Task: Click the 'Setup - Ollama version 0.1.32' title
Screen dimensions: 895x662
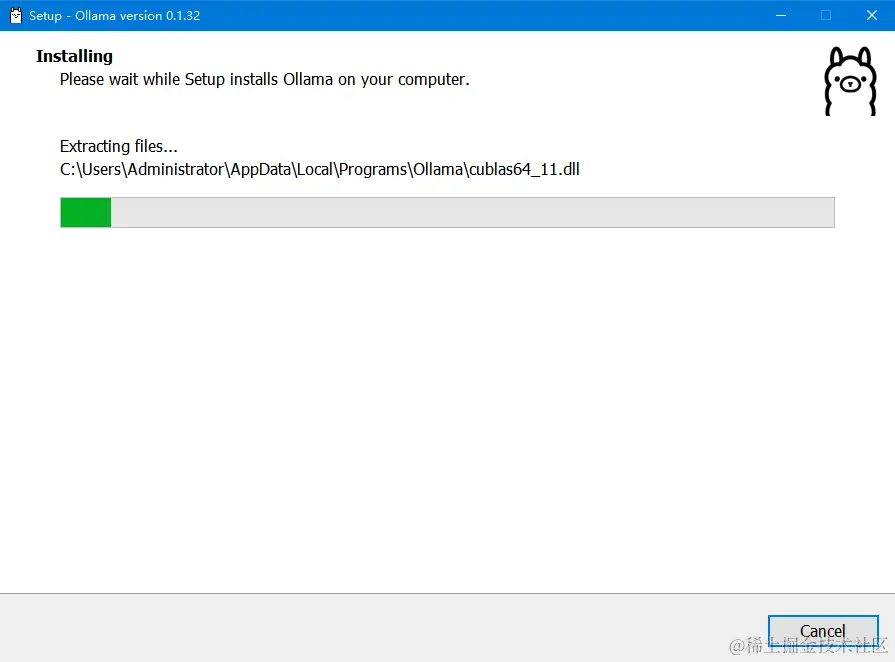Action: 115,15
